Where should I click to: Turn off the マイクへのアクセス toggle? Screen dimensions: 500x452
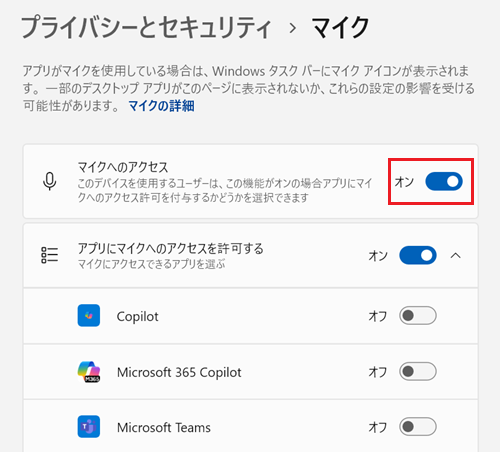tap(444, 181)
